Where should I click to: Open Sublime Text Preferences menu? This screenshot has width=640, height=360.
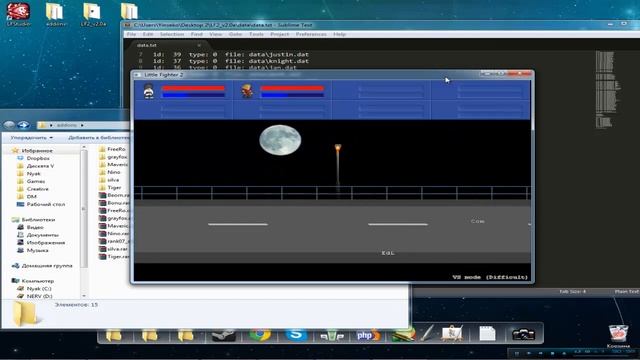point(311,34)
